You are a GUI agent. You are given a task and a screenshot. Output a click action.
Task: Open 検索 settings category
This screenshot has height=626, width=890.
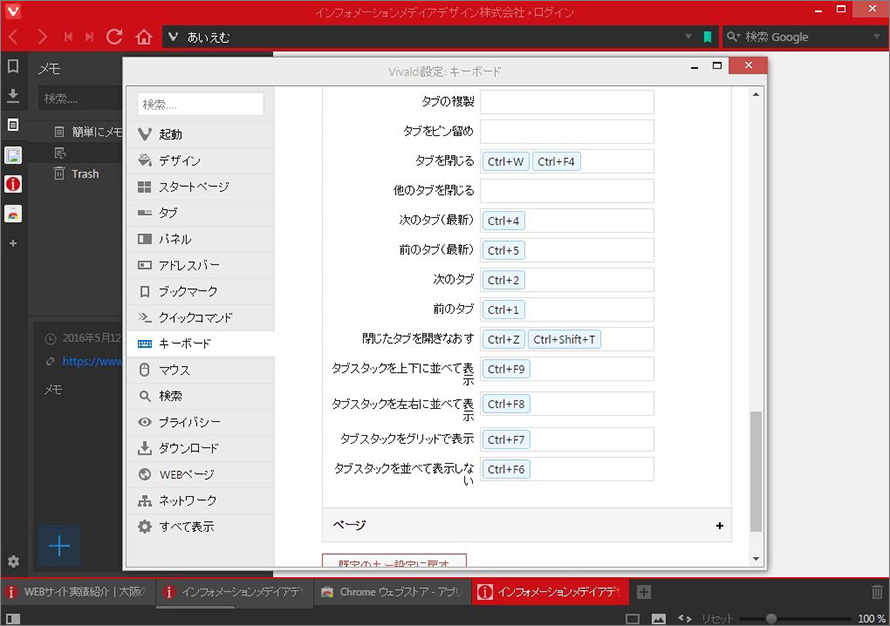pos(200,396)
